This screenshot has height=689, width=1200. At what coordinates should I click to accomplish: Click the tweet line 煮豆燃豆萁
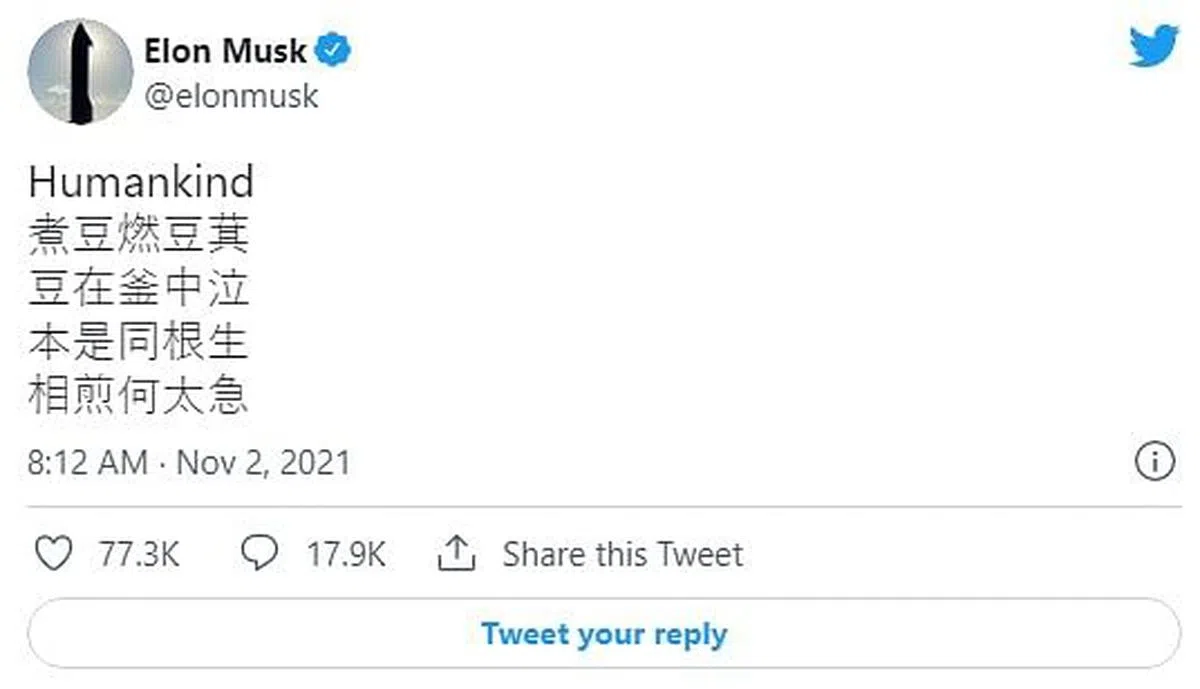tap(138, 236)
